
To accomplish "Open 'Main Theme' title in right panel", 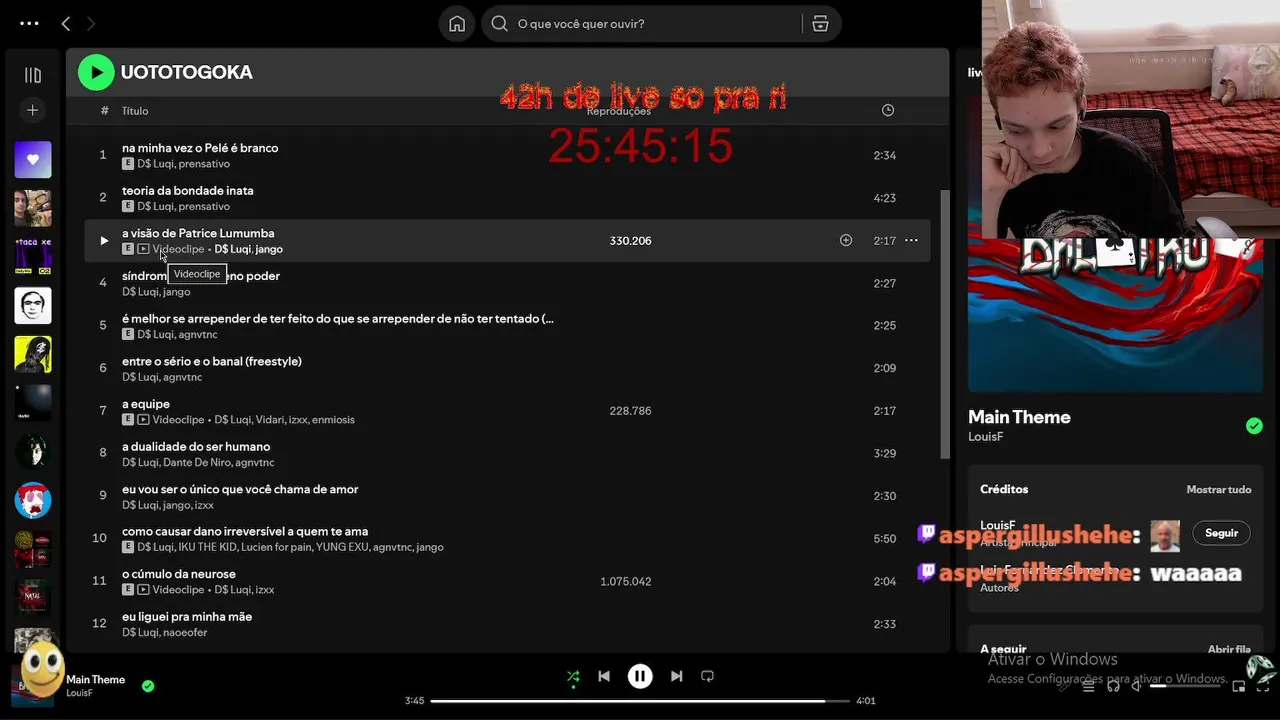I will 1019,417.
